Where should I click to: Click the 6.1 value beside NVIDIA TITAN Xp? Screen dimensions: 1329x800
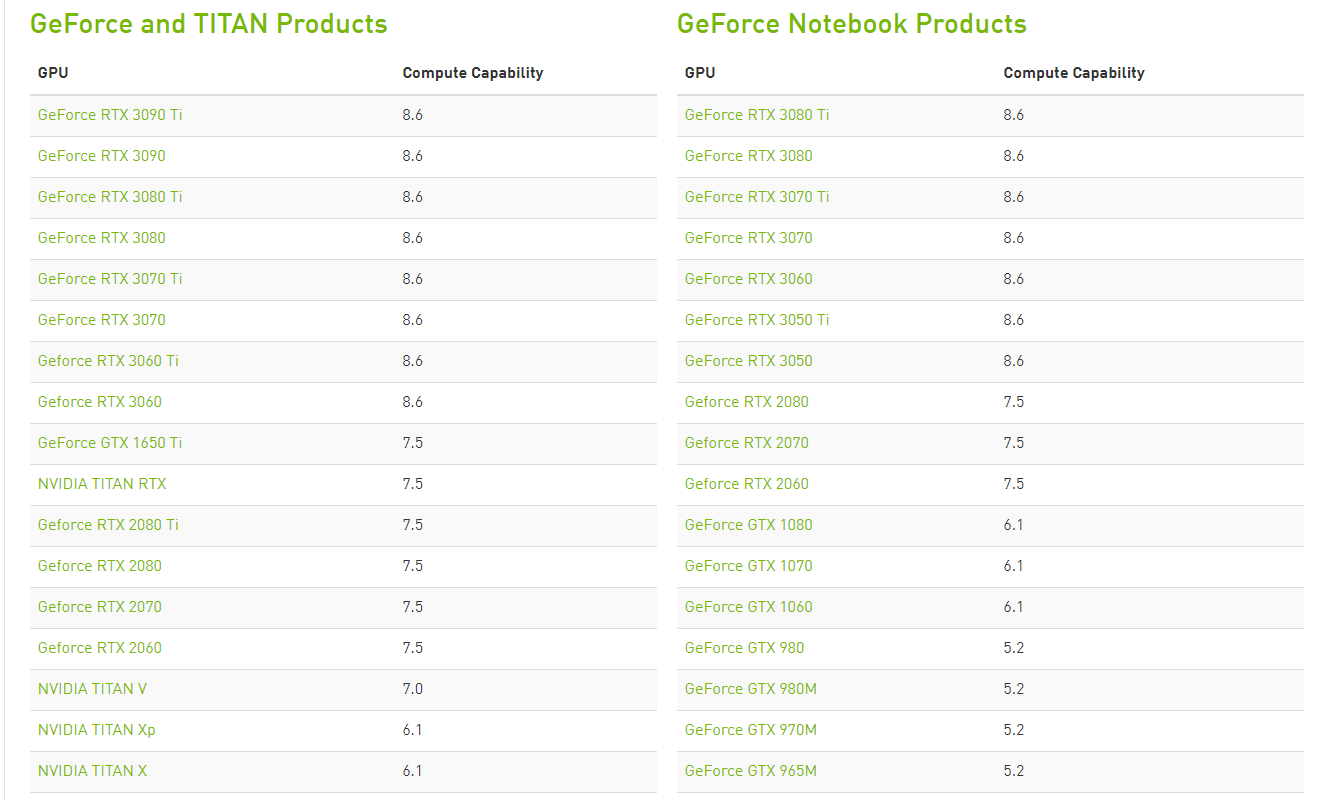(x=413, y=730)
